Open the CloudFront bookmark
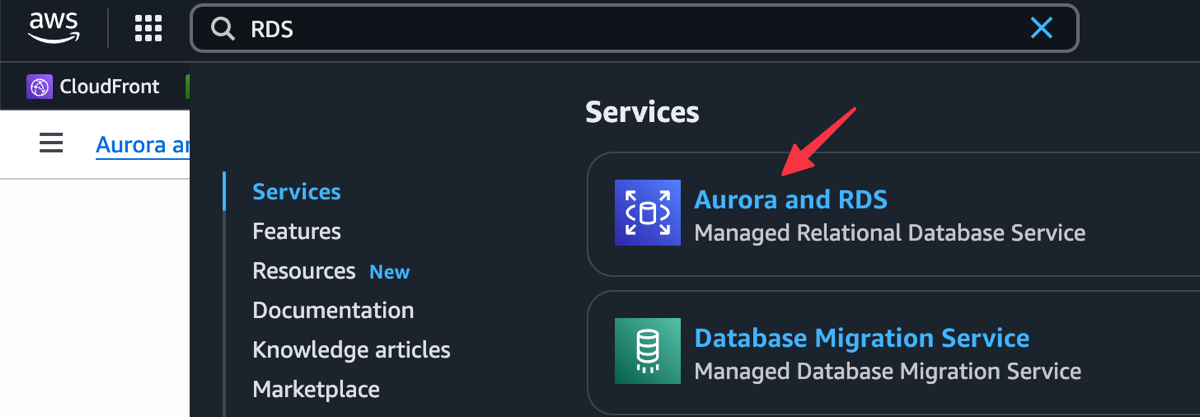 (x=94, y=87)
